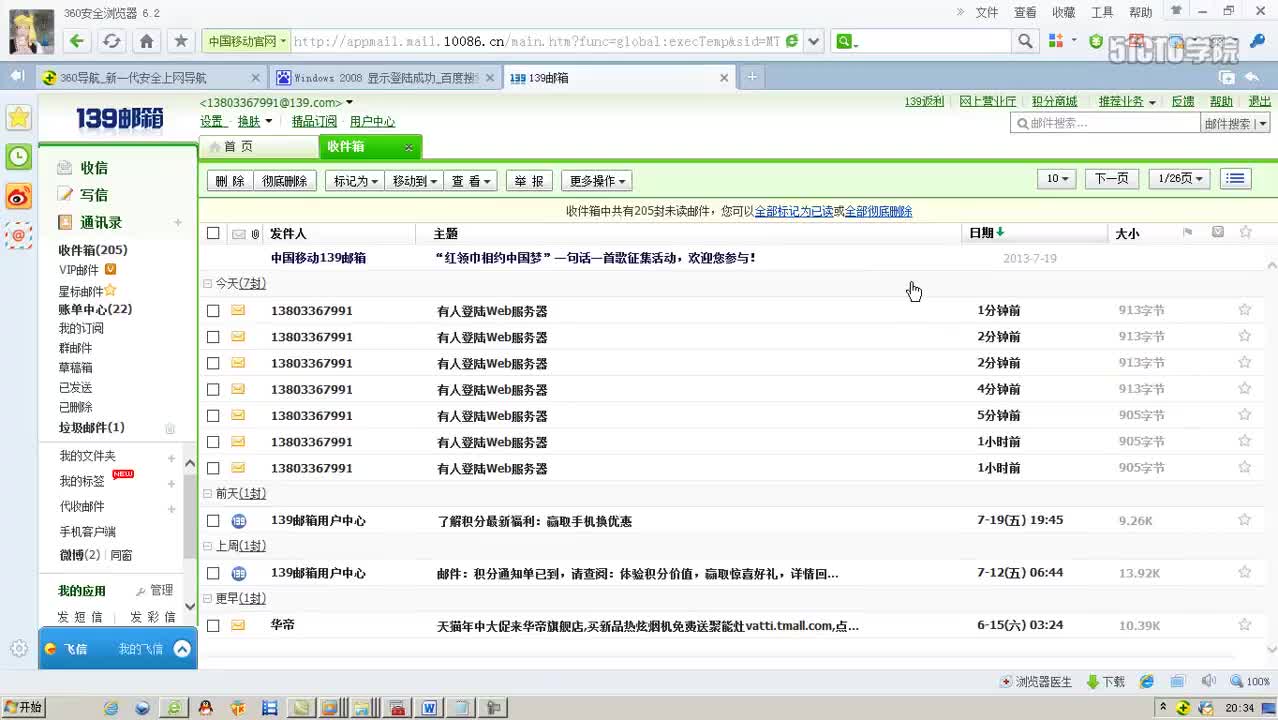
Task: Click the address bar search magnifier
Action: point(1025,41)
